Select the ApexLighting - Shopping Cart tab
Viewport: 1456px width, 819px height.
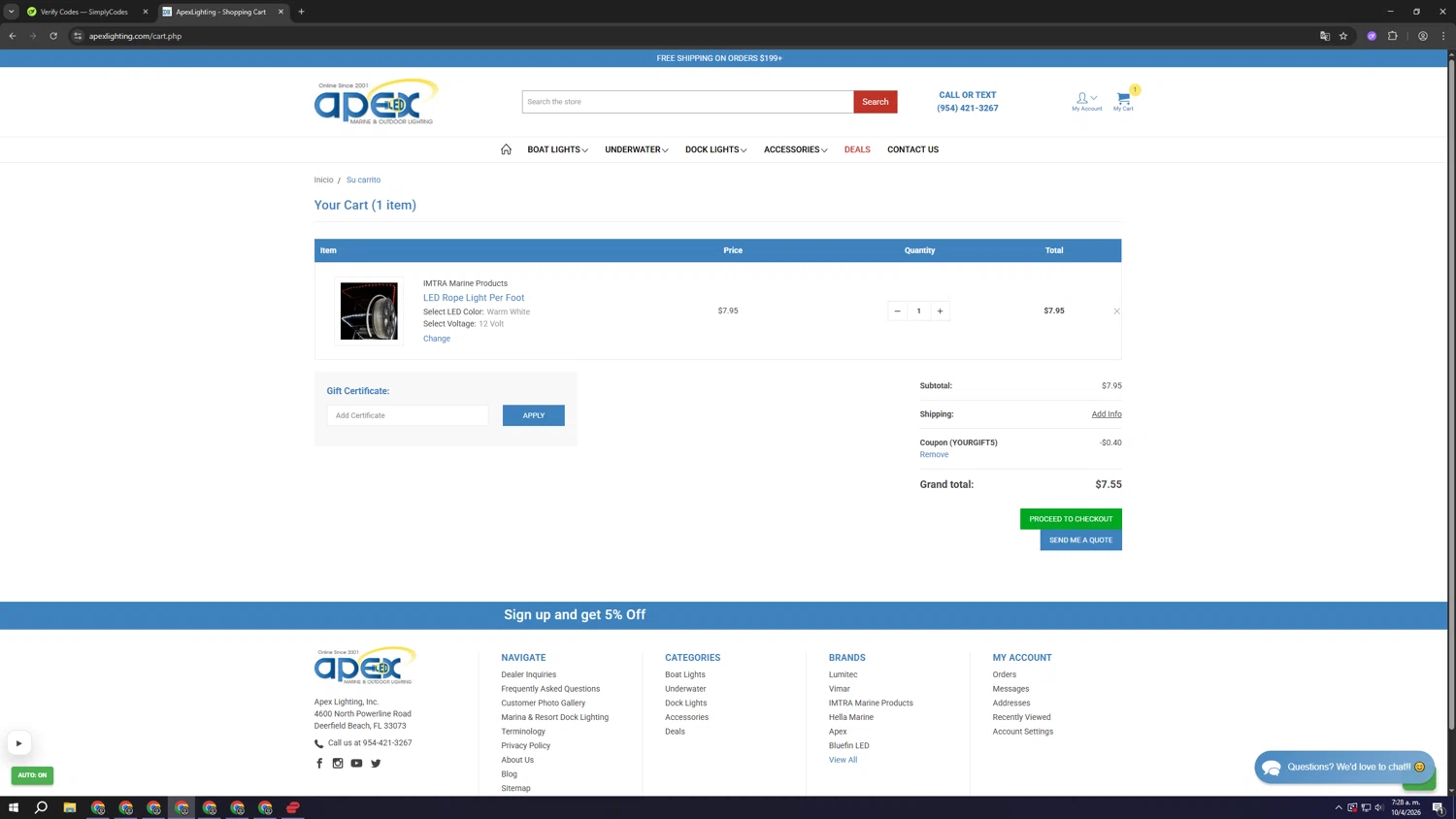tap(220, 12)
